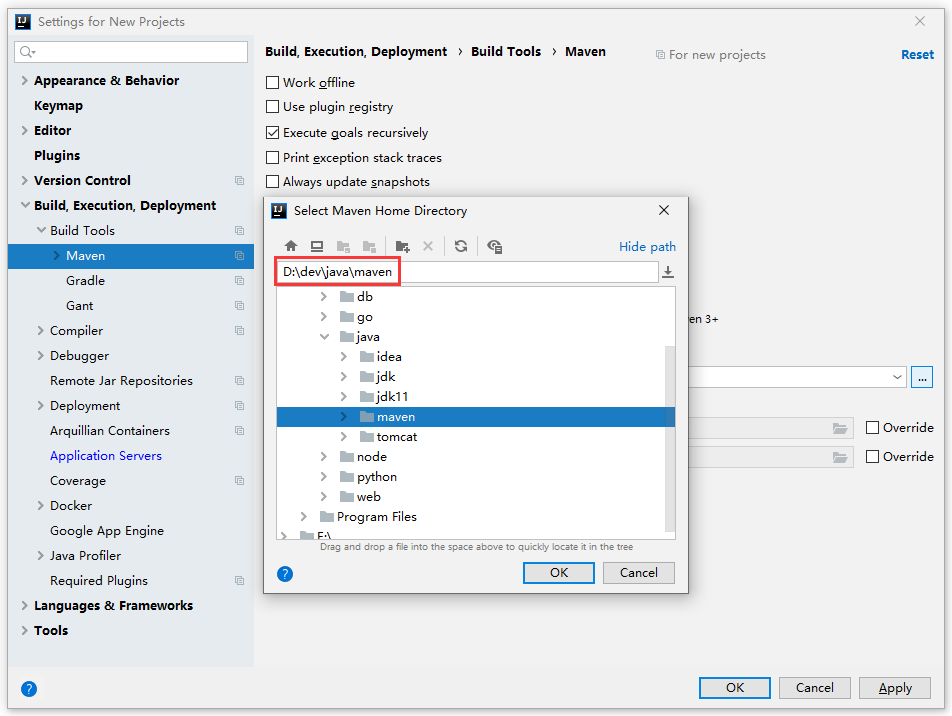The width and height of the screenshot is (952, 716).
Task: Click the module directory toolbar icon
Action: 369,246
